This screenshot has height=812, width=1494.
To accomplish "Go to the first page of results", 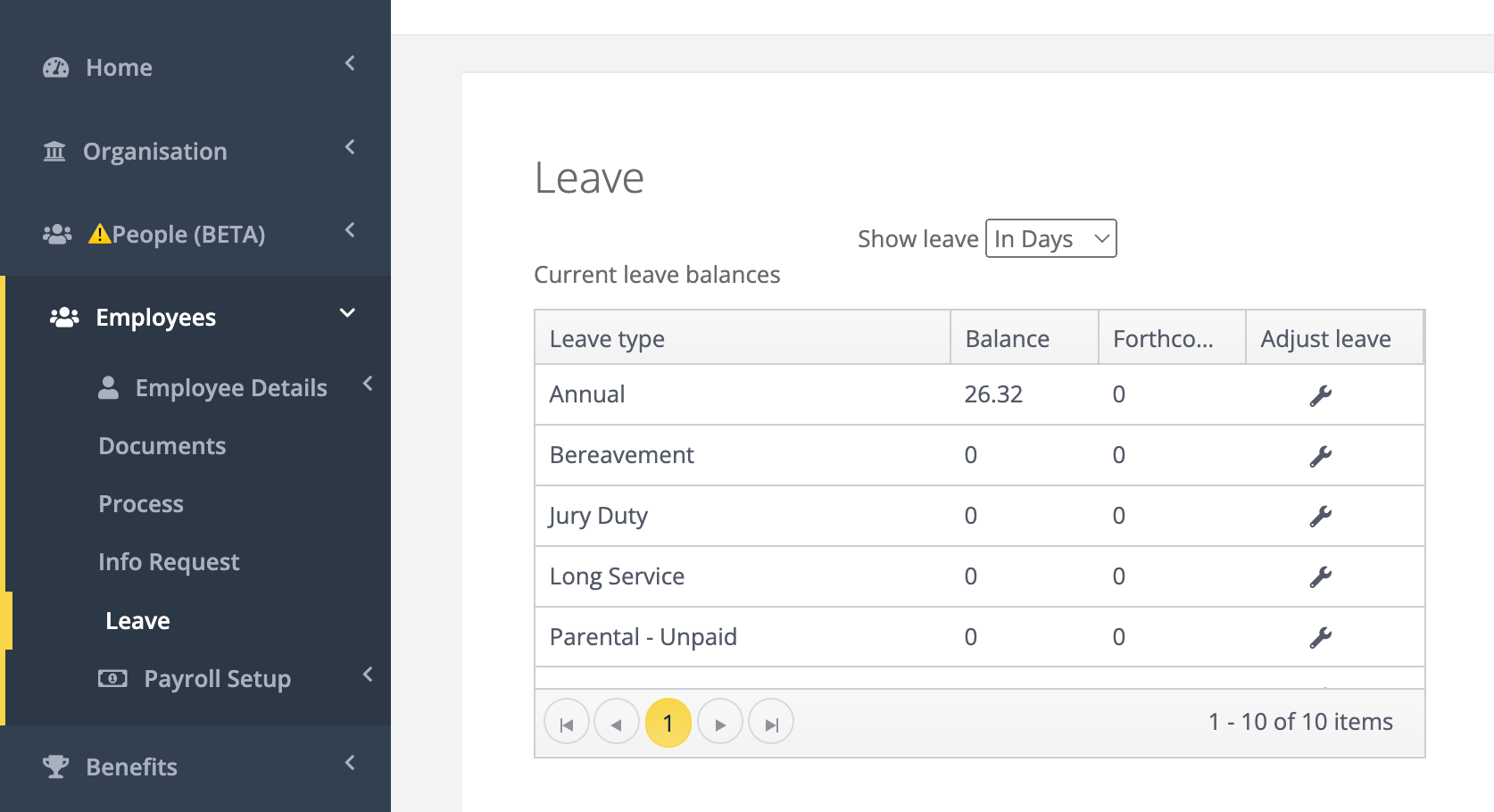I will (567, 722).
